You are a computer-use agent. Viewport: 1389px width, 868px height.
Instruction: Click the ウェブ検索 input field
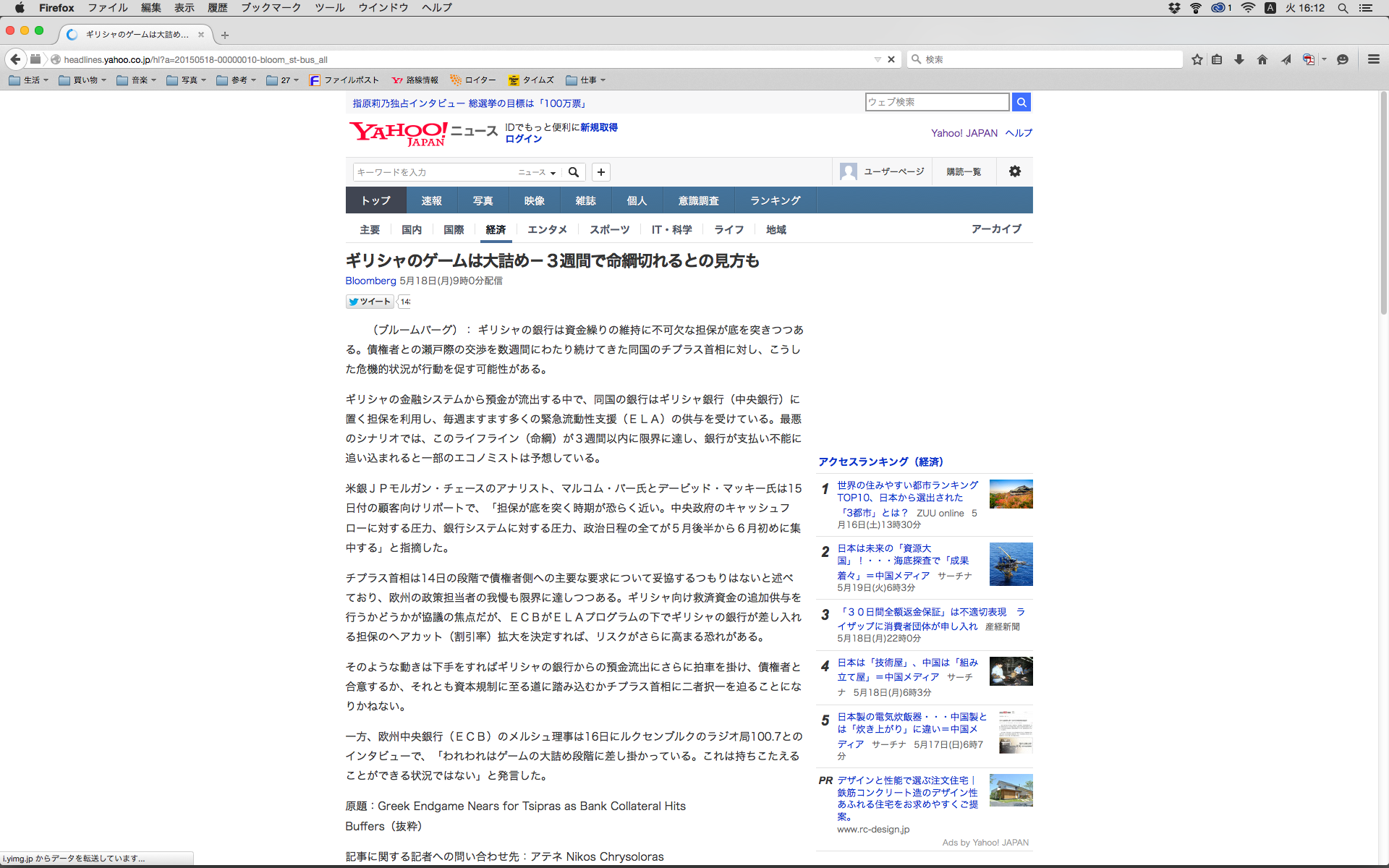click(x=937, y=102)
